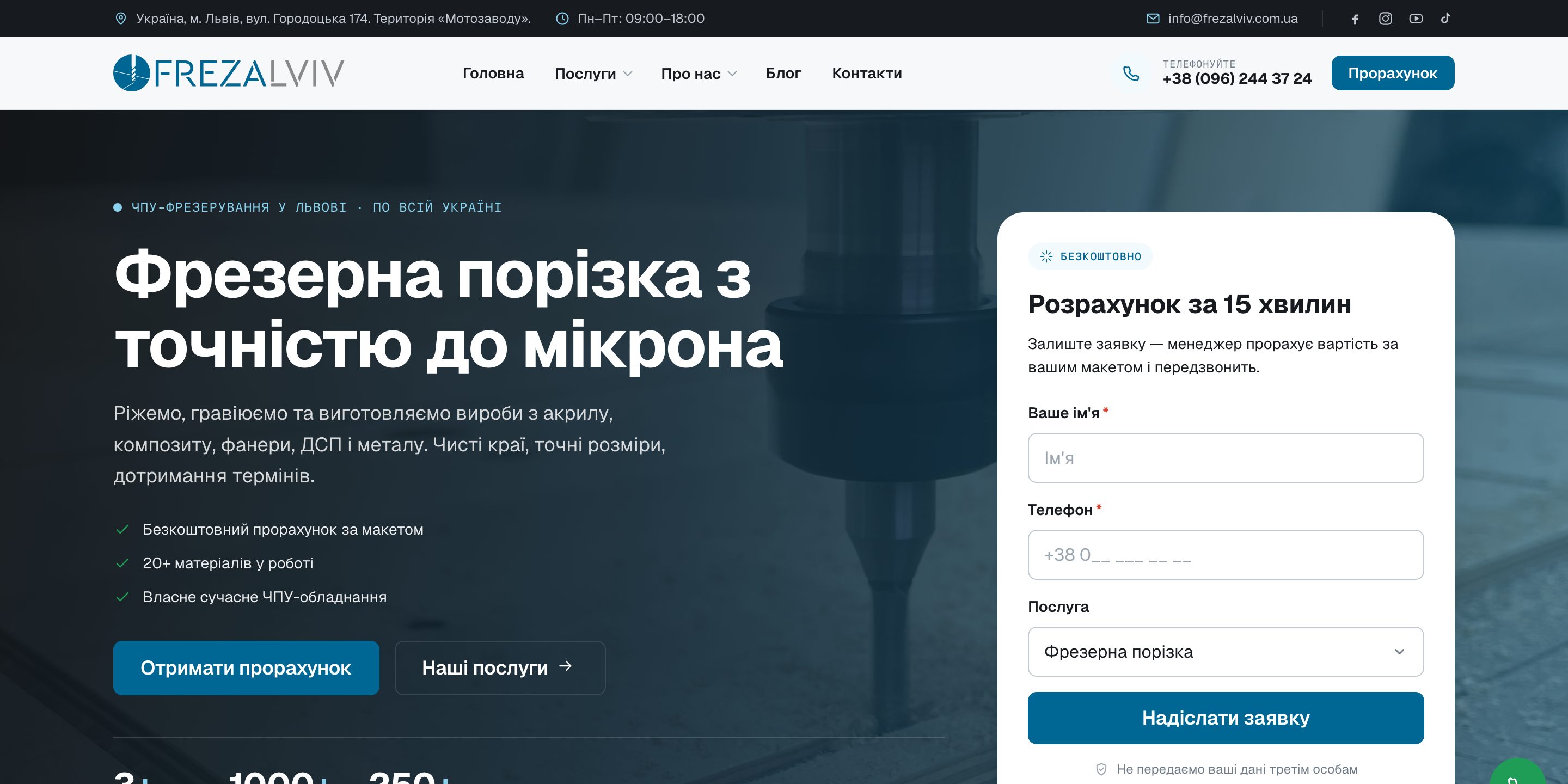Click the address Україна, м. Львів text
1568x784 pixels.
(334, 19)
